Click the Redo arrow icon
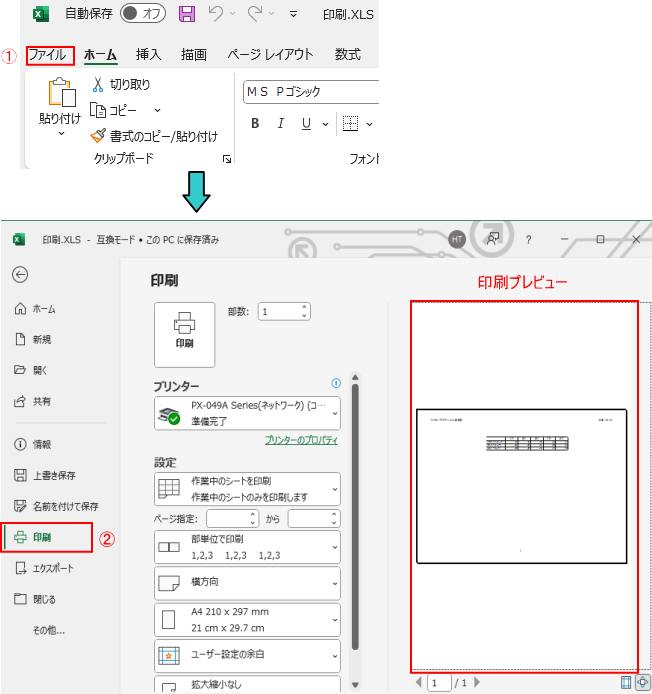Image resolution: width=652 pixels, height=694 pixels. [x=255, y=14]
